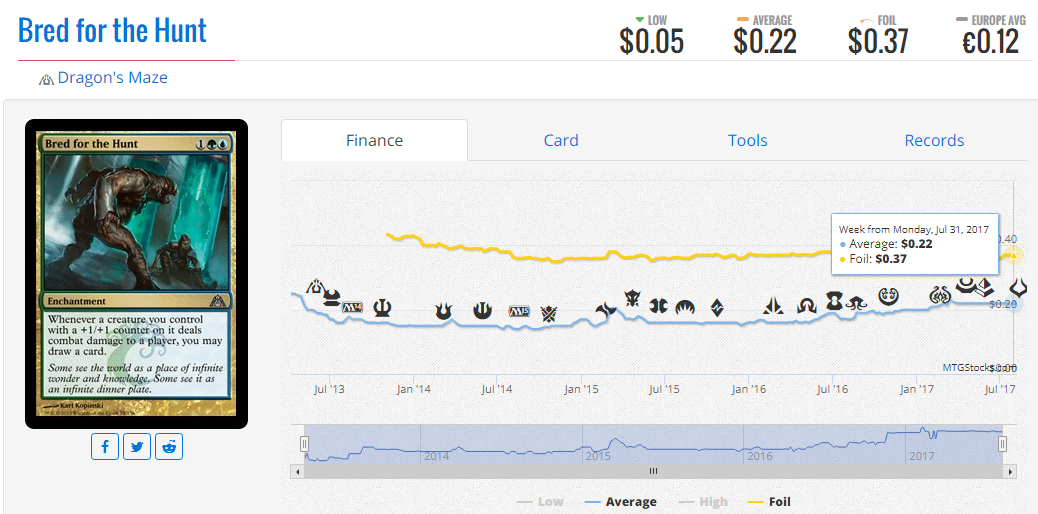Toggle the Average series in the legend
Screen dimensions: 1038x514
coord(621,502)
